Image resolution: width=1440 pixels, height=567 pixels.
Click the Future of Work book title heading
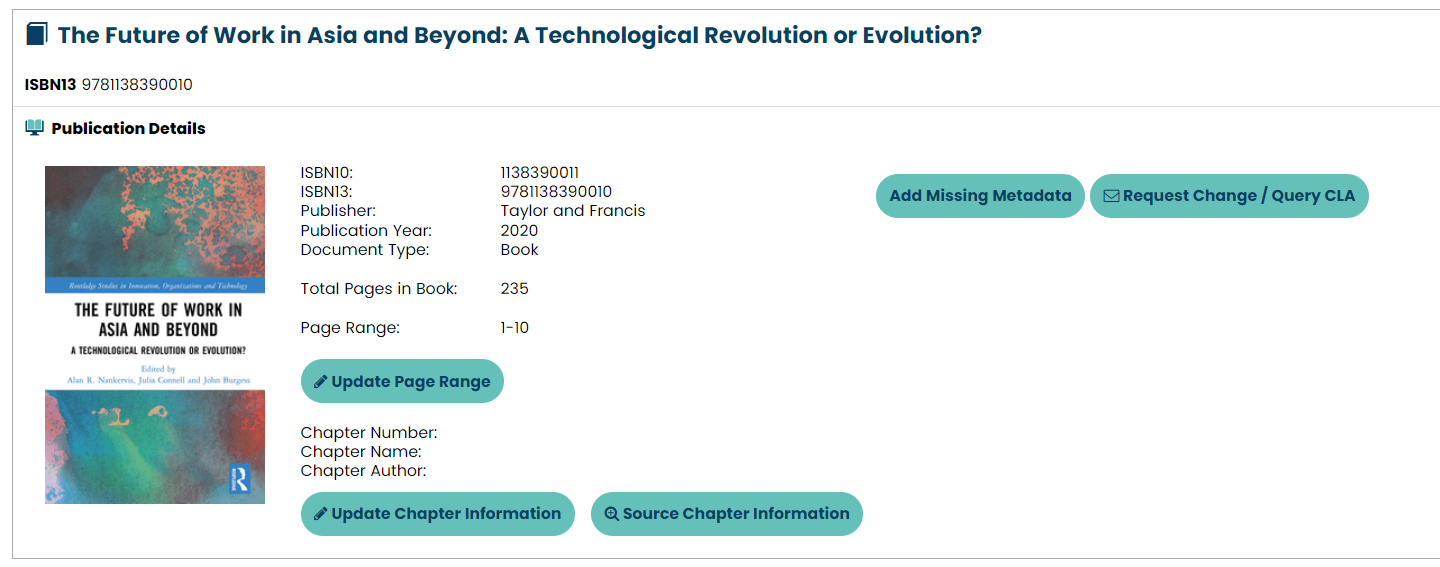519,35
